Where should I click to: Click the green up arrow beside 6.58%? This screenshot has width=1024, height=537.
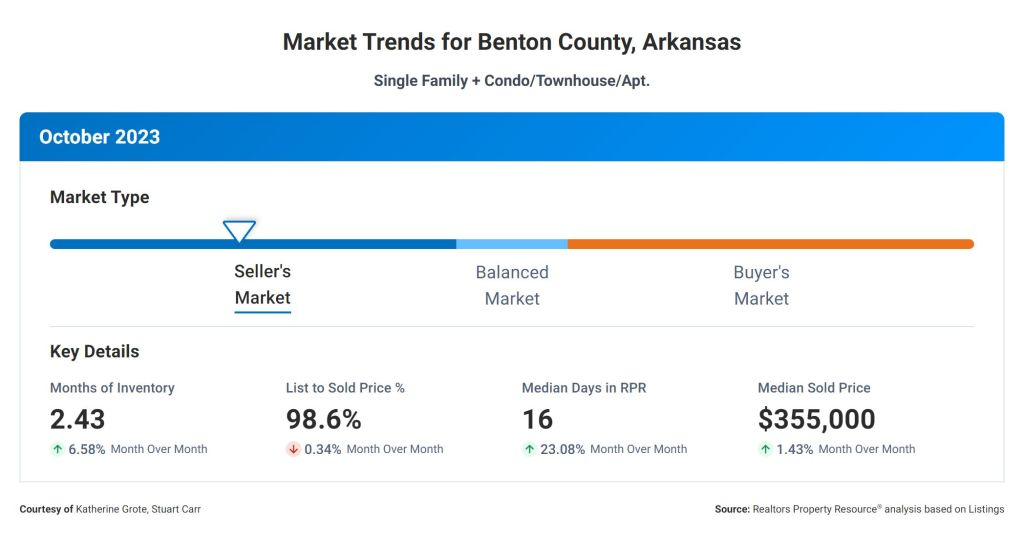[x=57, y=449]
